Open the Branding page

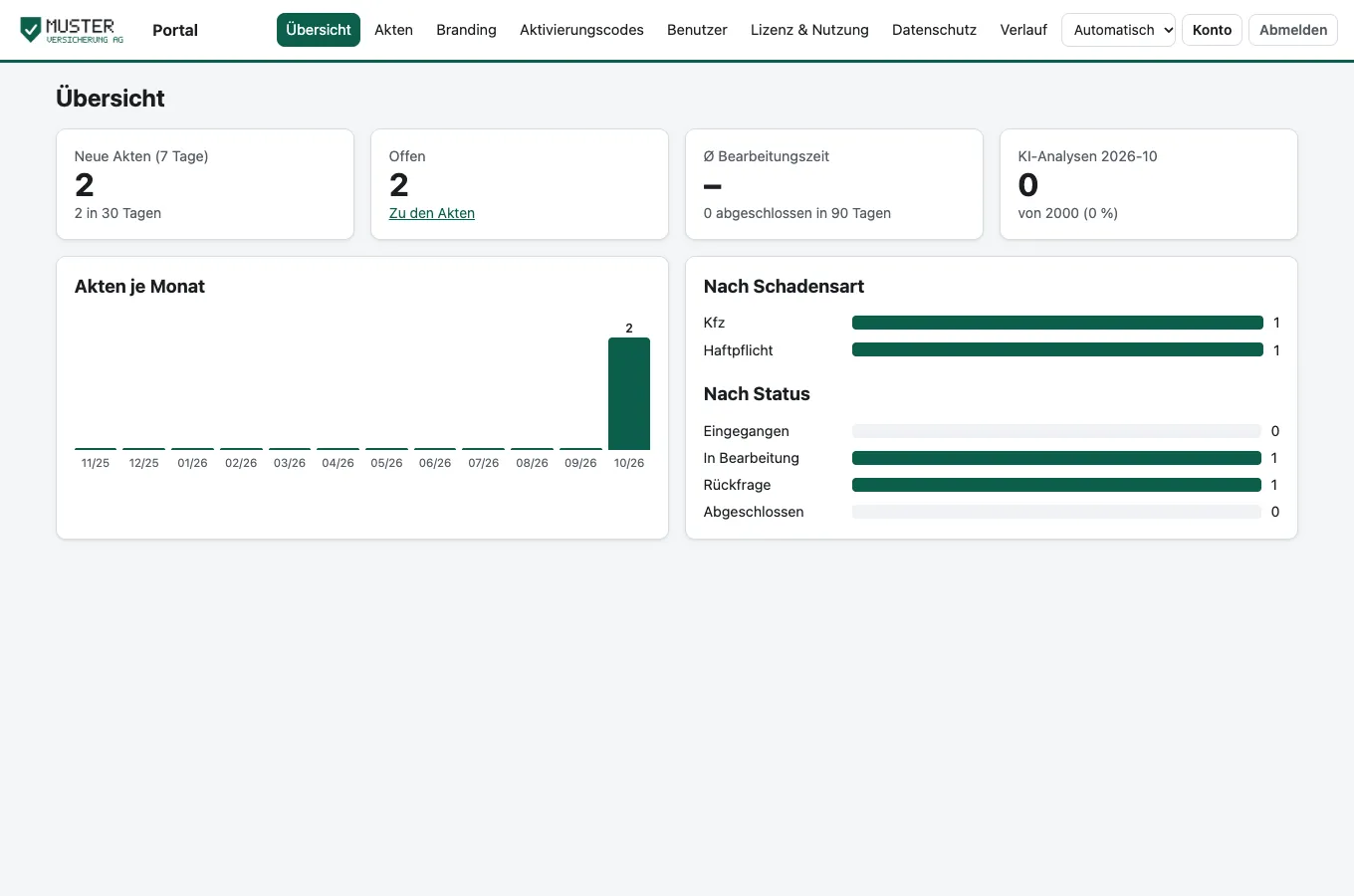point(466,30)
